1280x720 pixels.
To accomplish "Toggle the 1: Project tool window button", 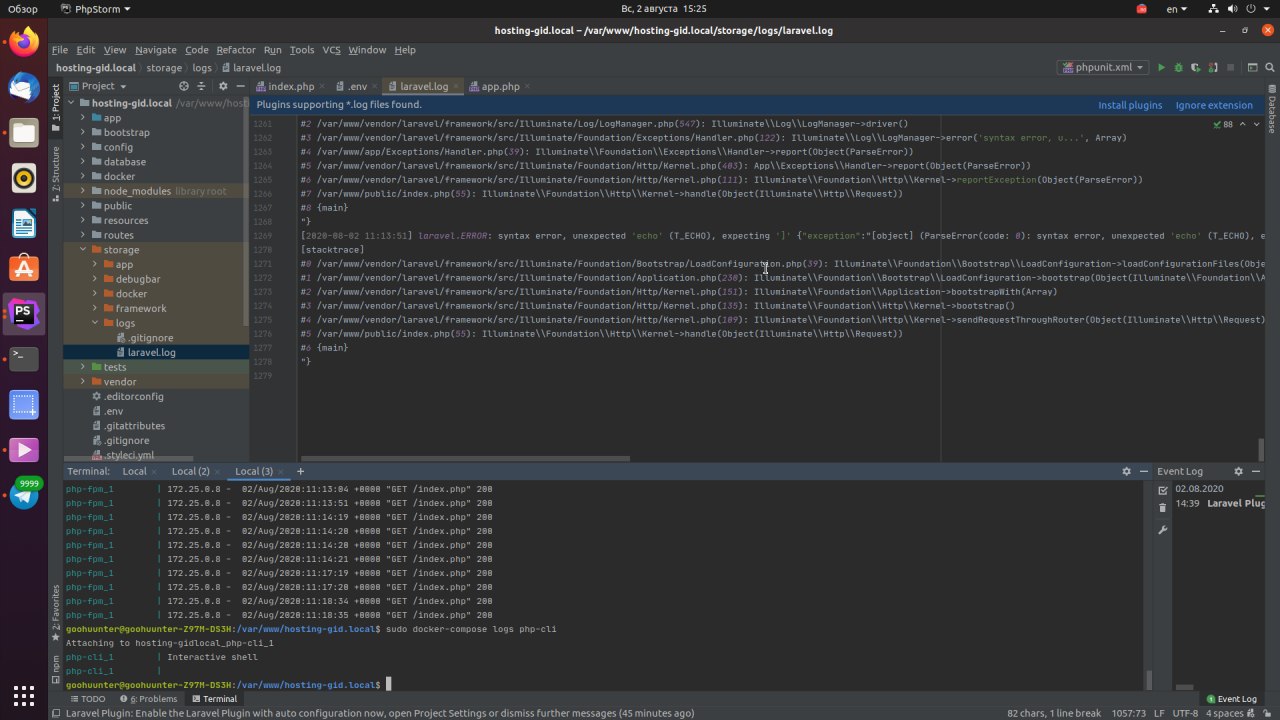I will tap(56, 104).
